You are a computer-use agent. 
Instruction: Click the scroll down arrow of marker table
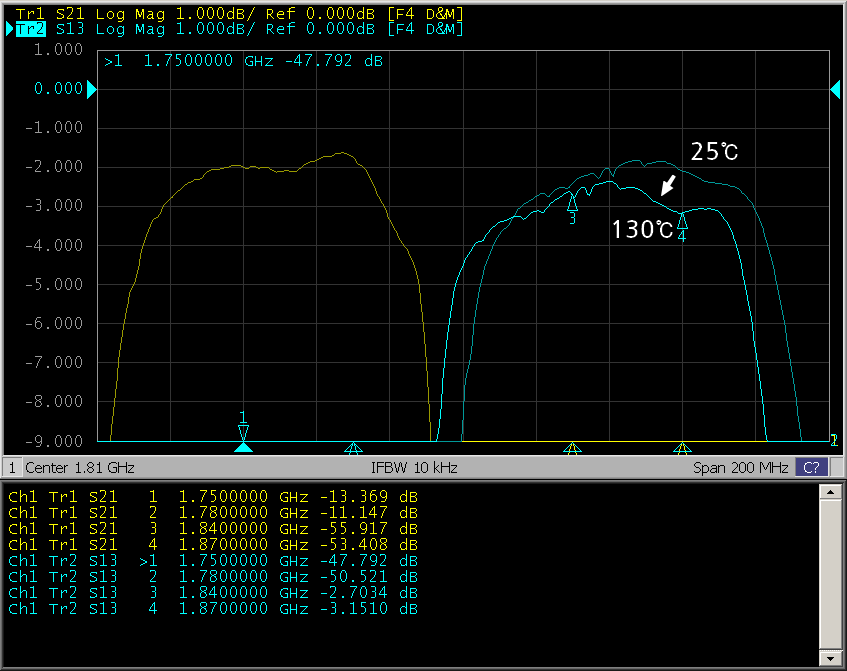tap(830, 658)
